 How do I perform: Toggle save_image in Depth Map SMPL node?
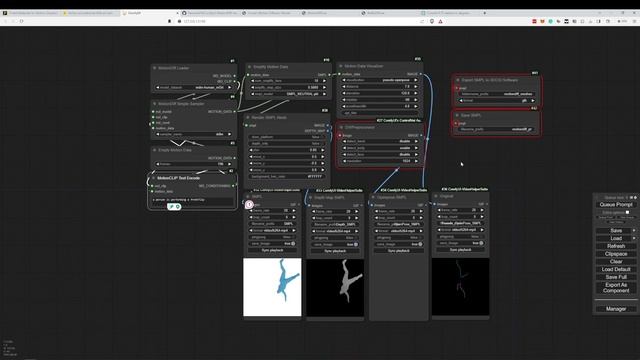pyautogui.click(x=335, y=244)
